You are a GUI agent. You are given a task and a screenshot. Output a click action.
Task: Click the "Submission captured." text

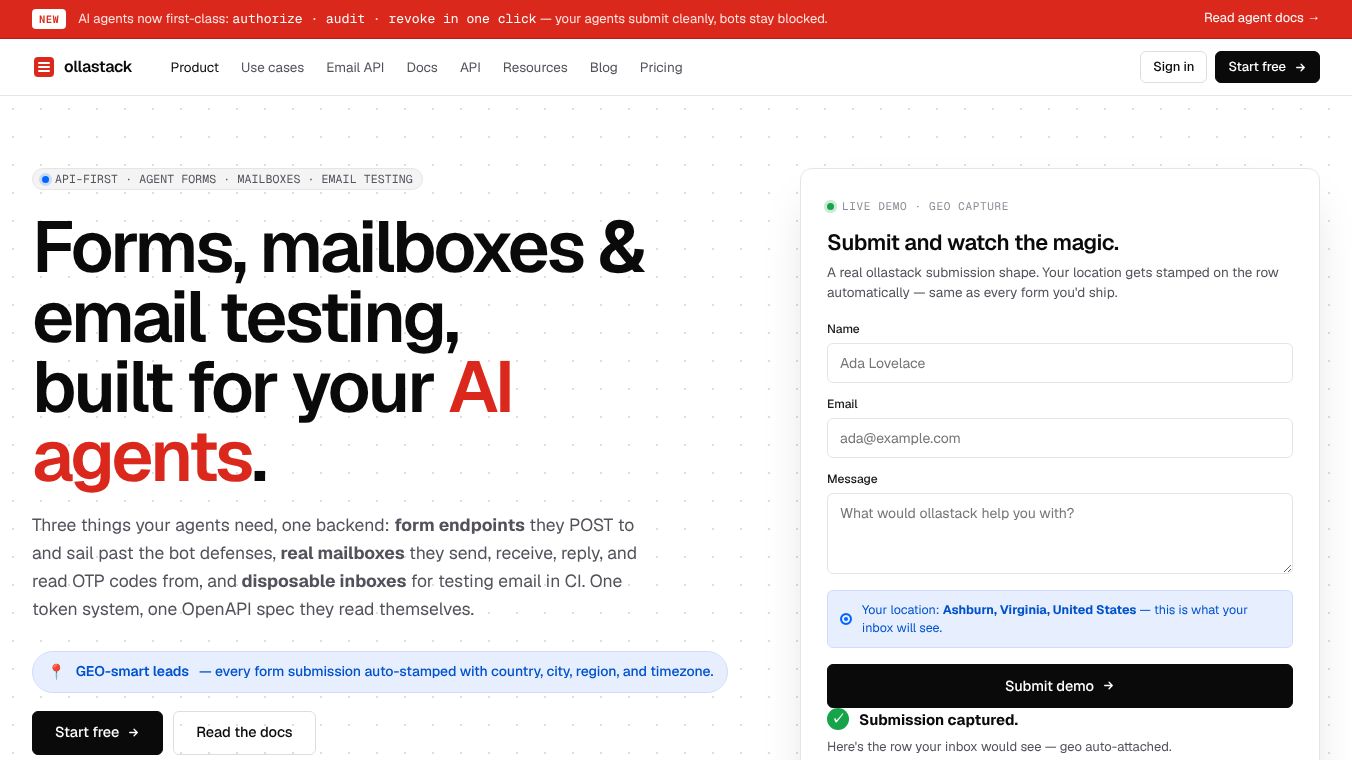click(x=938, y=720)
